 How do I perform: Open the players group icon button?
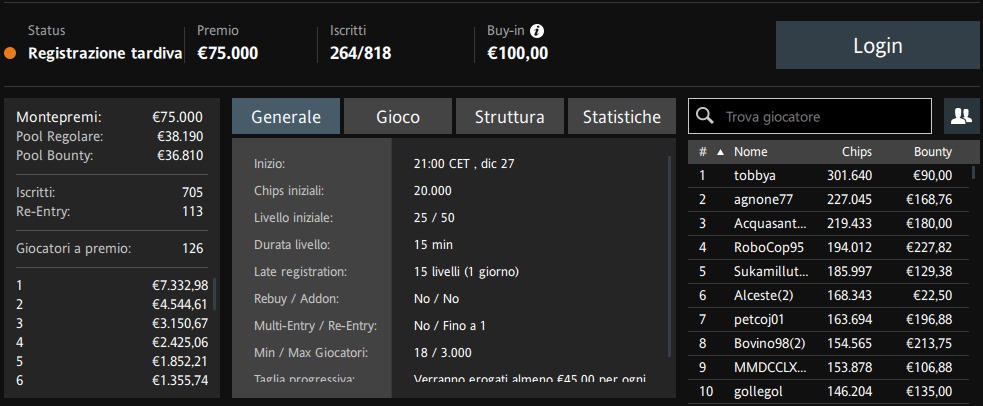961,117
